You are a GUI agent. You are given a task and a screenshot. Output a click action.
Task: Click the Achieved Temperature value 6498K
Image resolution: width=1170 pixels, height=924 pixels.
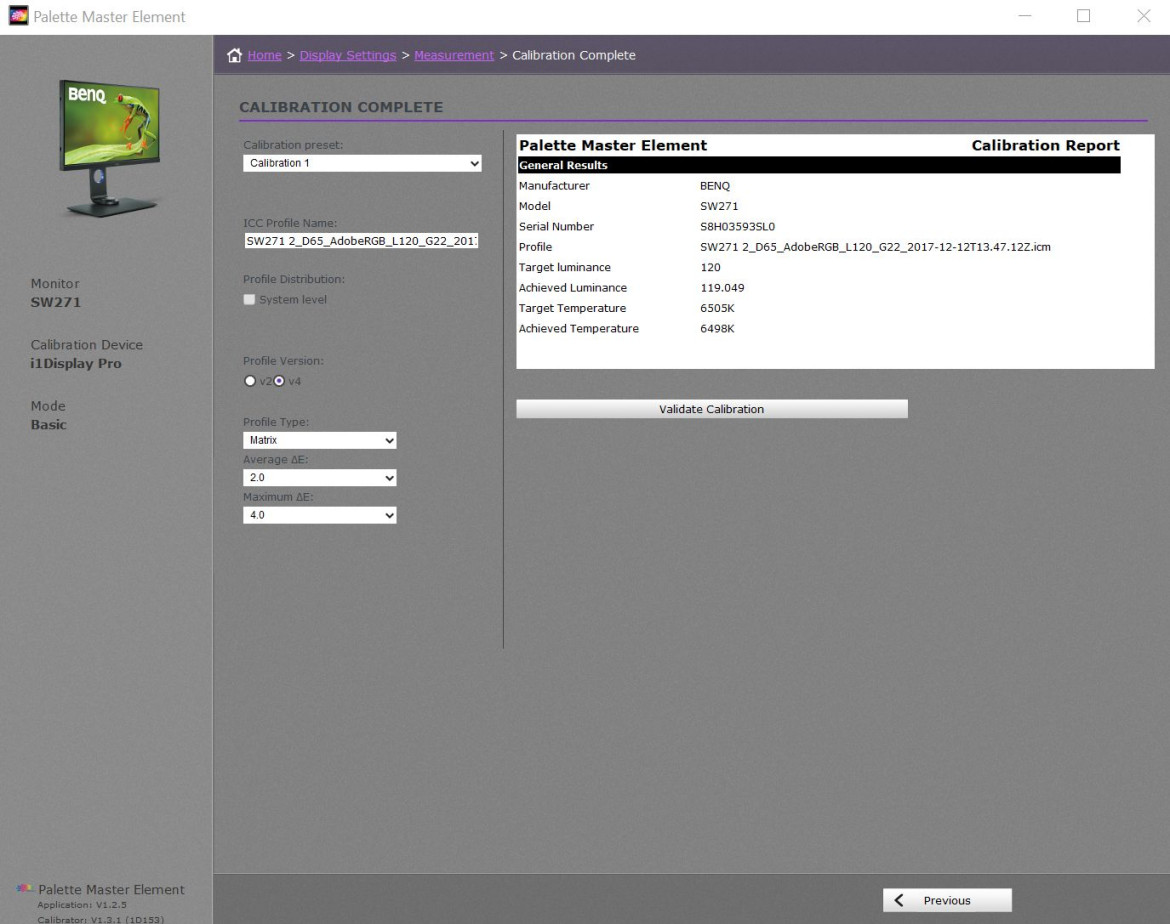pos(717,328)
